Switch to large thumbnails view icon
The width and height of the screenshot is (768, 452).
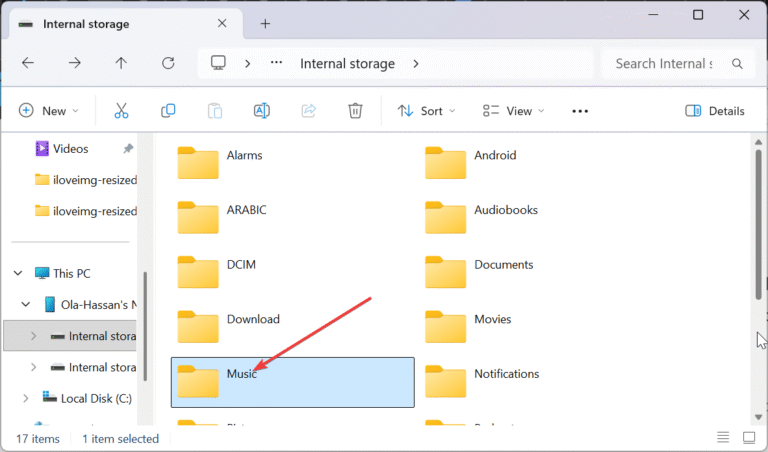pos(749,437)
